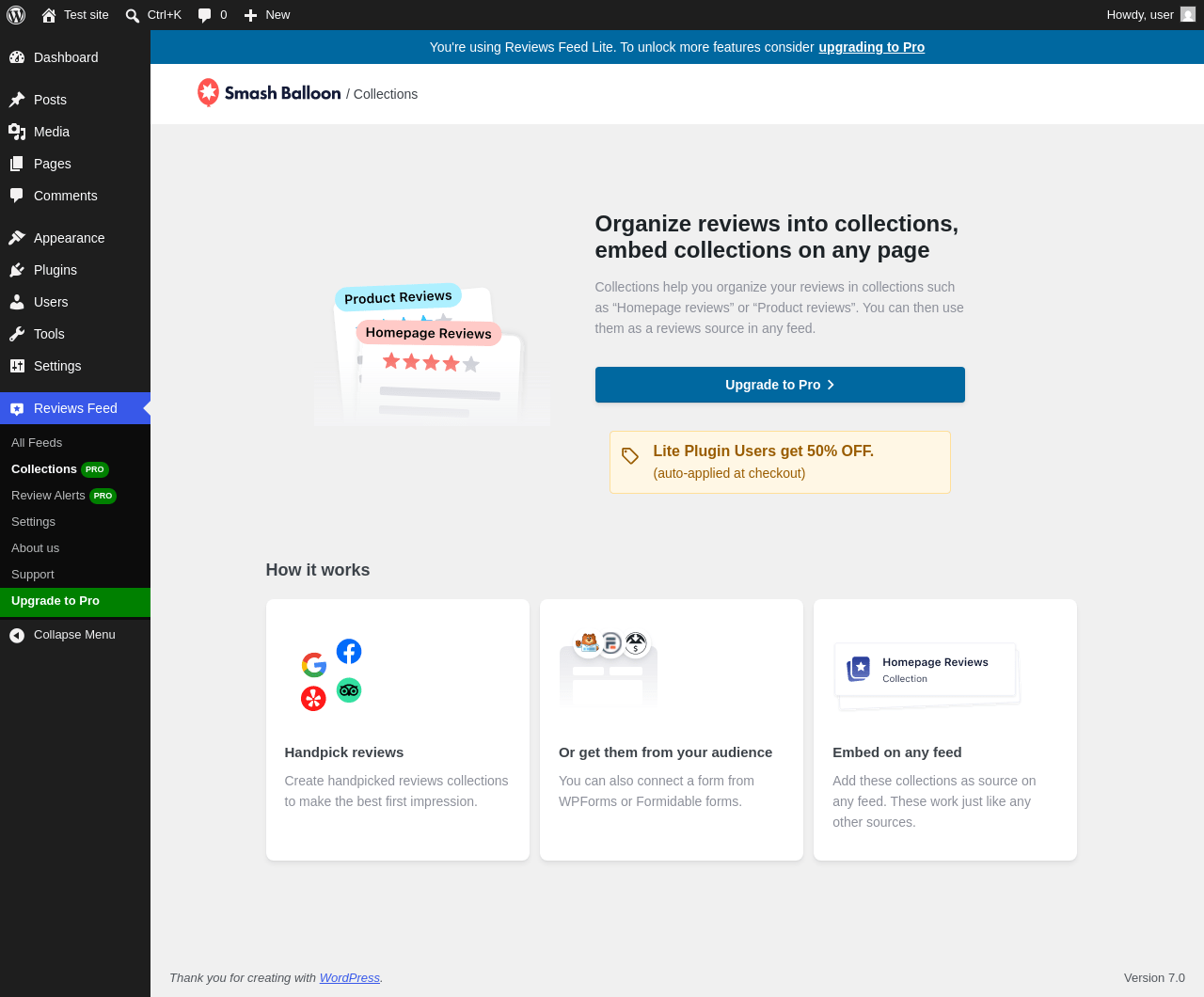The height and width of the screenshot is (997, 1204).
Task: Open the Howdy, user account menu
Action: point(1150,15)
